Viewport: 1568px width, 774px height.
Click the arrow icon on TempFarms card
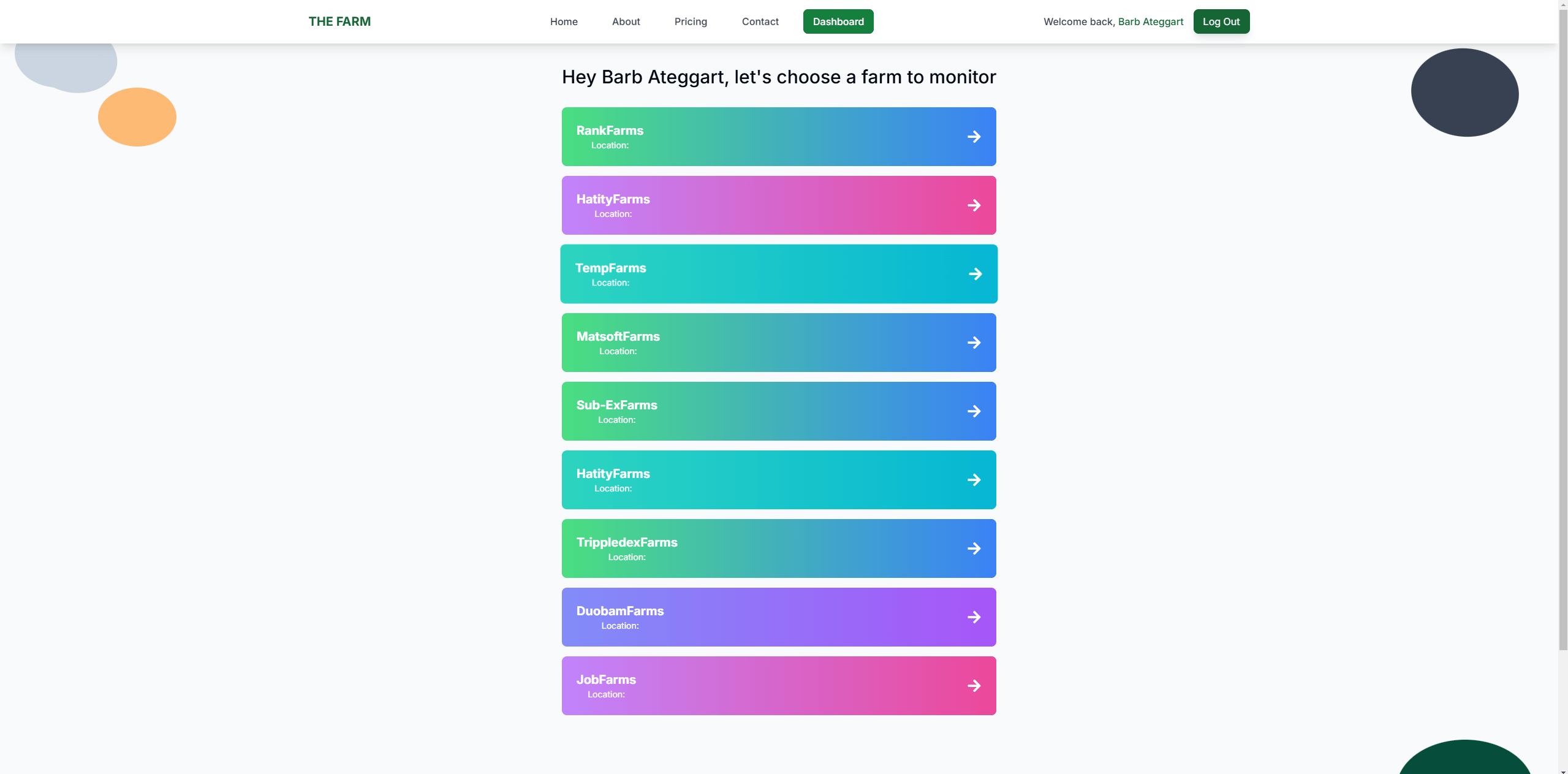click(x=975, y=274)
